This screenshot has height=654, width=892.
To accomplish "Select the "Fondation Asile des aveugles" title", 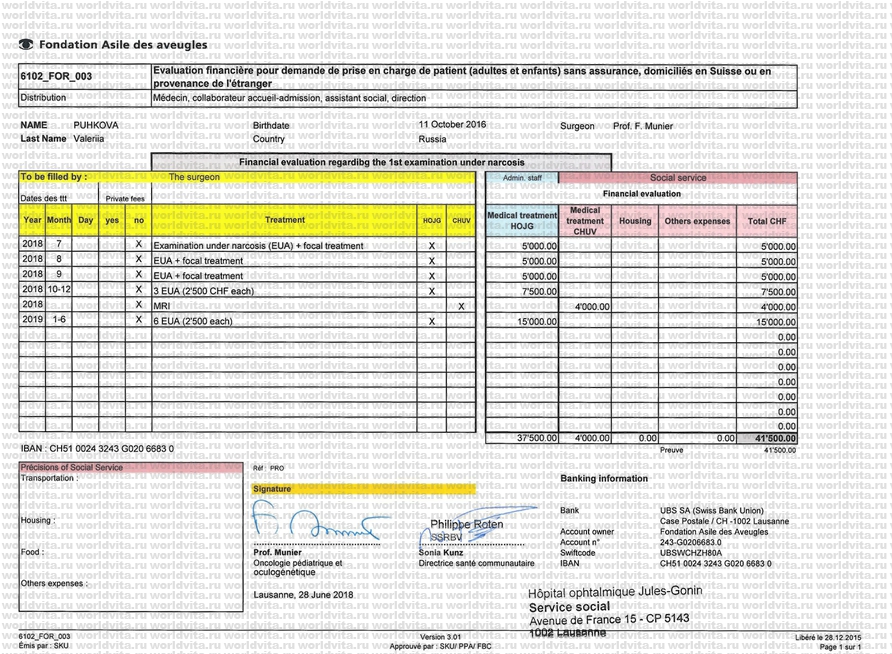I will [123, 44].
